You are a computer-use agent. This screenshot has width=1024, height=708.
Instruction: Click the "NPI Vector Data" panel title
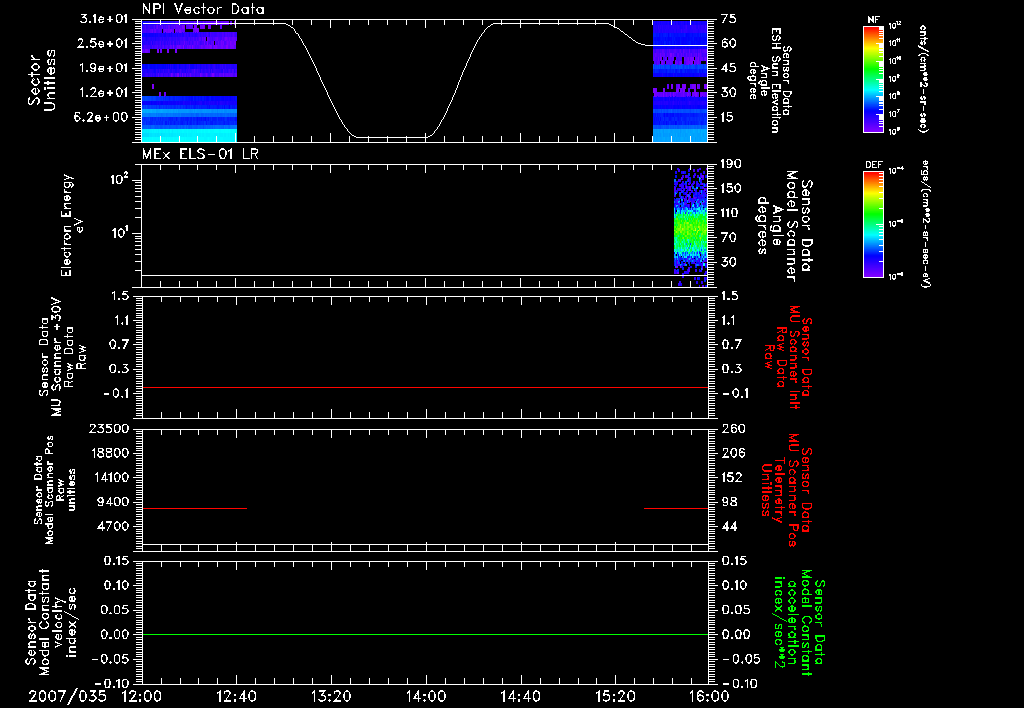[203, 9]
